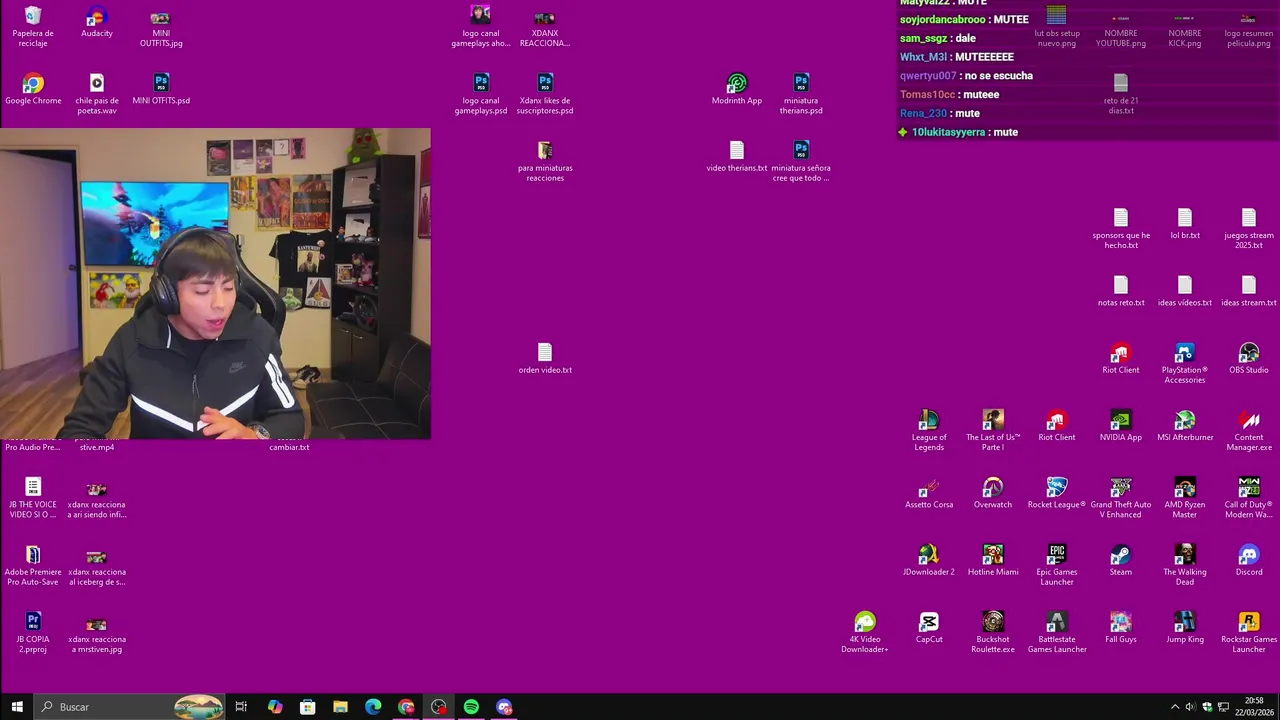This screenshot has height=720, width=1280.
Task: Open Epic Games Launcher shortcut
Action: coord(1057,564)
